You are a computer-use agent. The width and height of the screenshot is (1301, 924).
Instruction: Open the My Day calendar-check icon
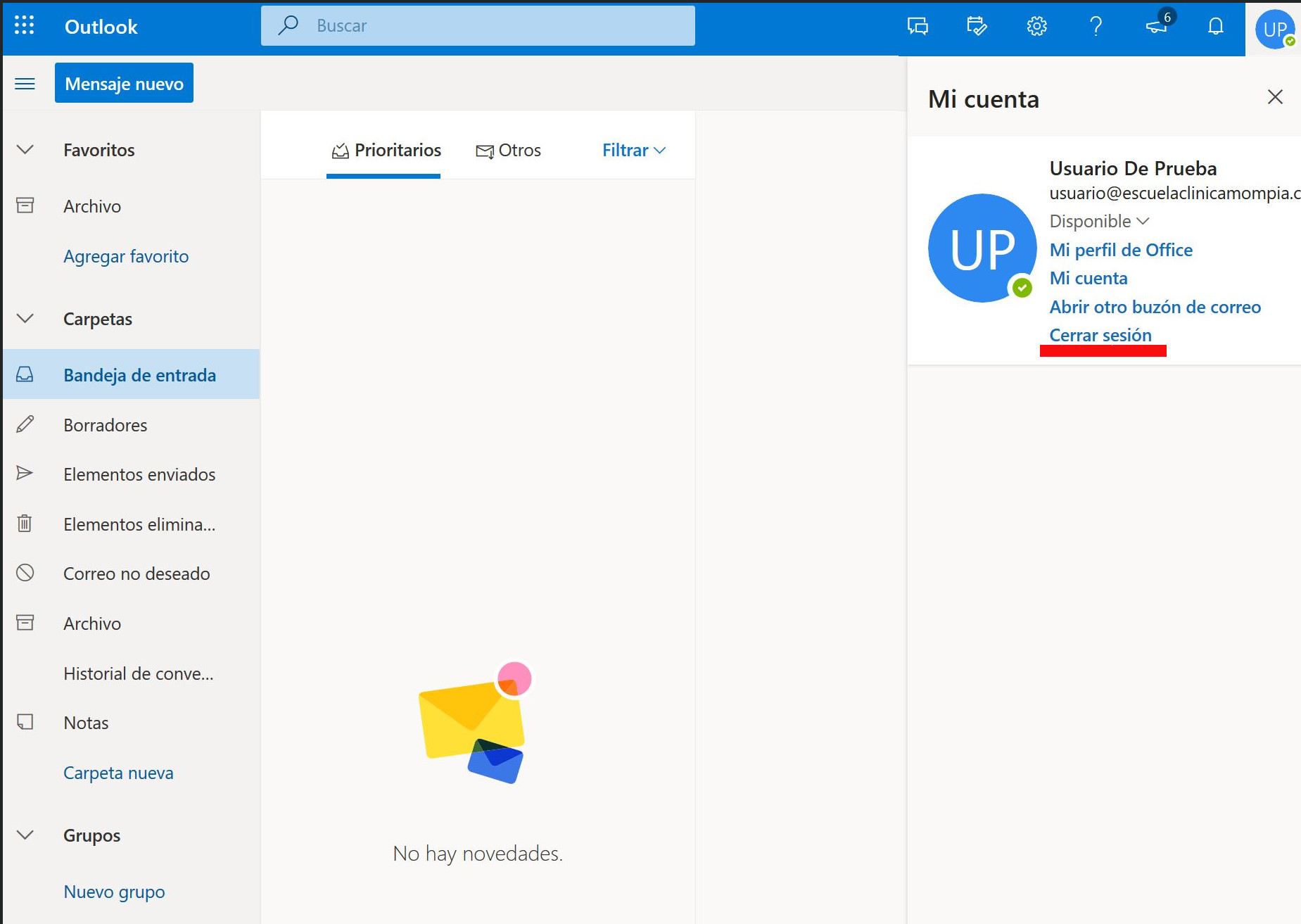pyautogui.click(x=977, y=27)
